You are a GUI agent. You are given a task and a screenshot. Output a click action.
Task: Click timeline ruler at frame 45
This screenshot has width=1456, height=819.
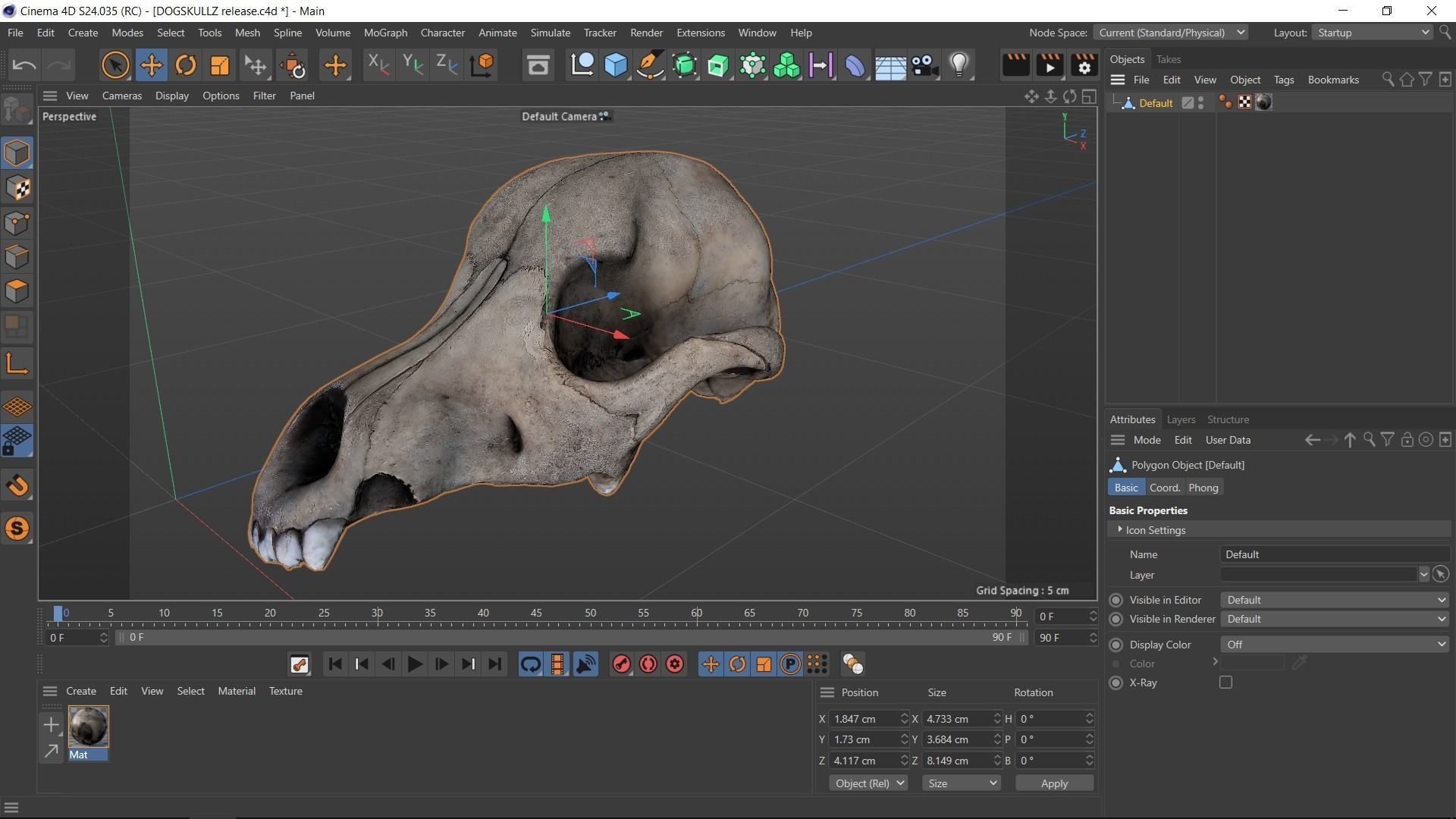point(536,613)
